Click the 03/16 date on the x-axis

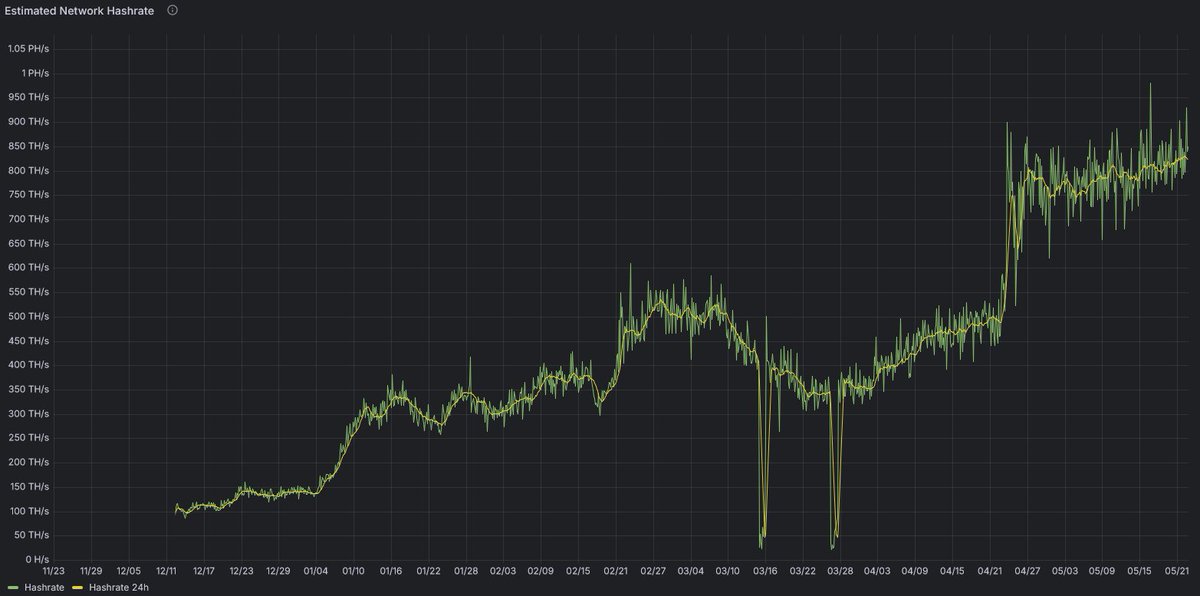tap(766, 571)
